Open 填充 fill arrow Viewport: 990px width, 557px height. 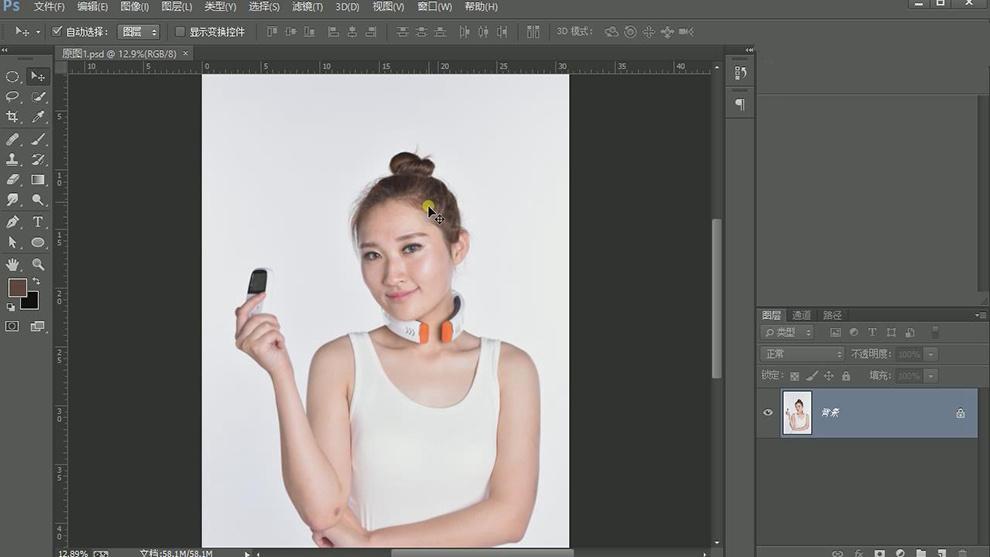point(931,376)
